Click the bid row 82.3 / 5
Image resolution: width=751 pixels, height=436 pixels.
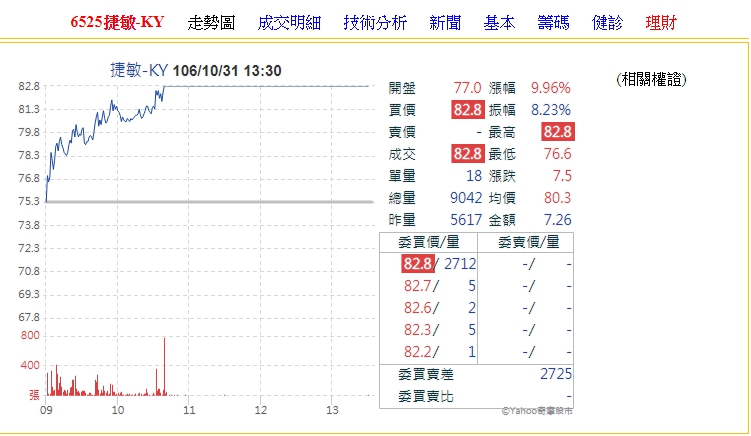point(440,330)
